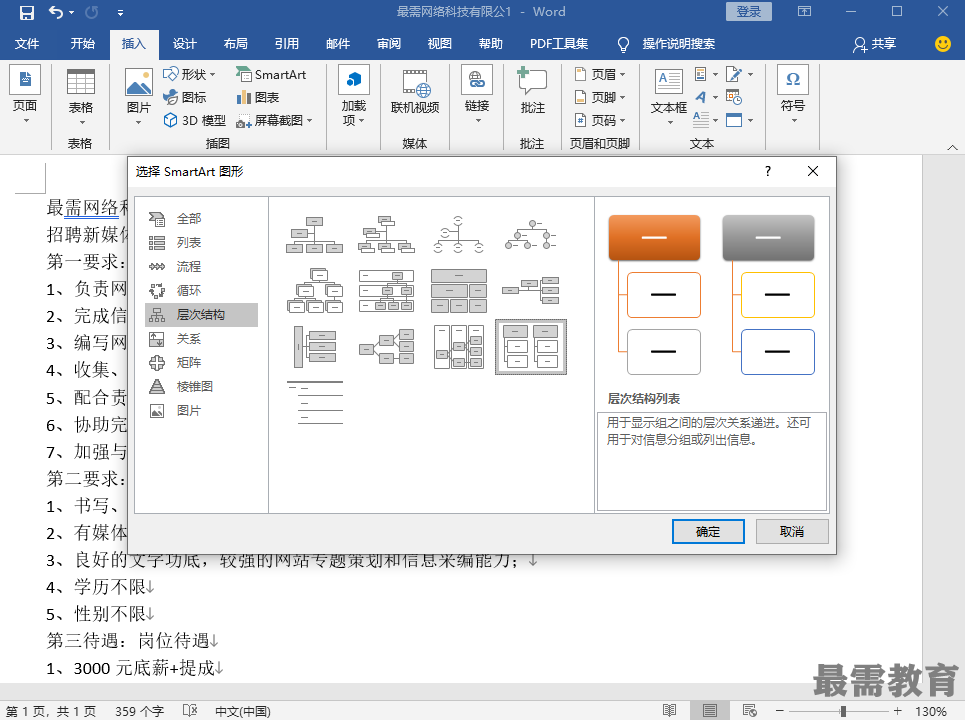
Task: Click the SmartArt ribbon button
Action: (x=271, y=74)
